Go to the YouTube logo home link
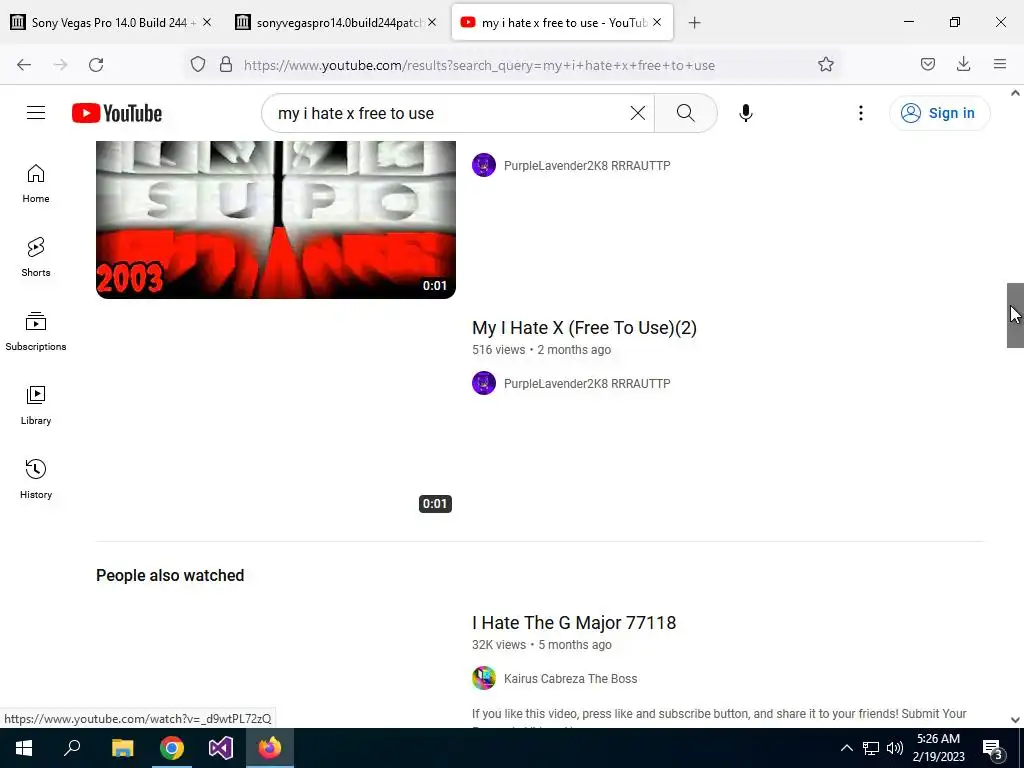 click(117, 113)
